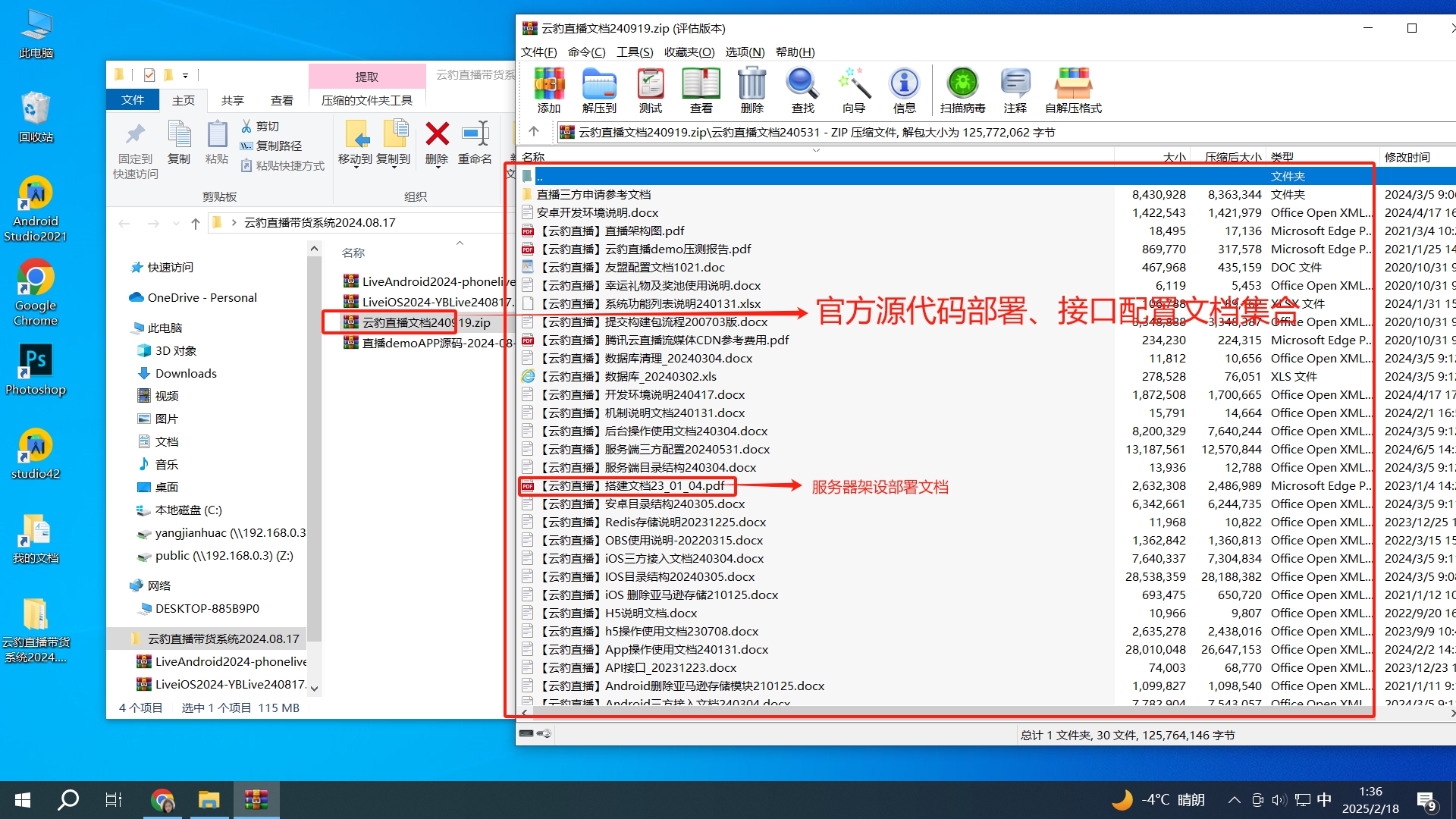Screen dimensions: 1456x819
Task: Select OneDrive - Personal in nav pane
Action: [x=193, y=297]
